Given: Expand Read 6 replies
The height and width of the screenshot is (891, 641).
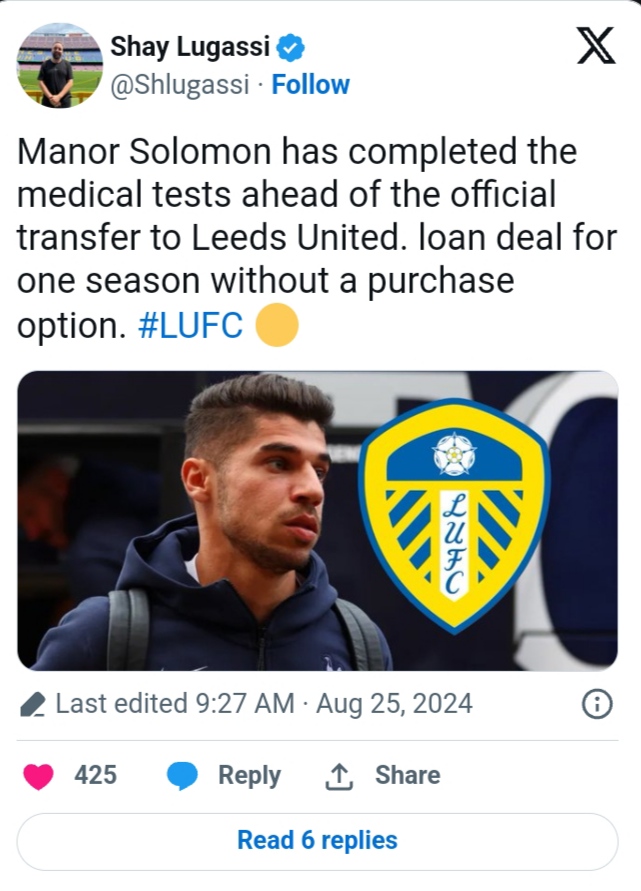Looking at the screenshot, I should (x=317, y=840).
